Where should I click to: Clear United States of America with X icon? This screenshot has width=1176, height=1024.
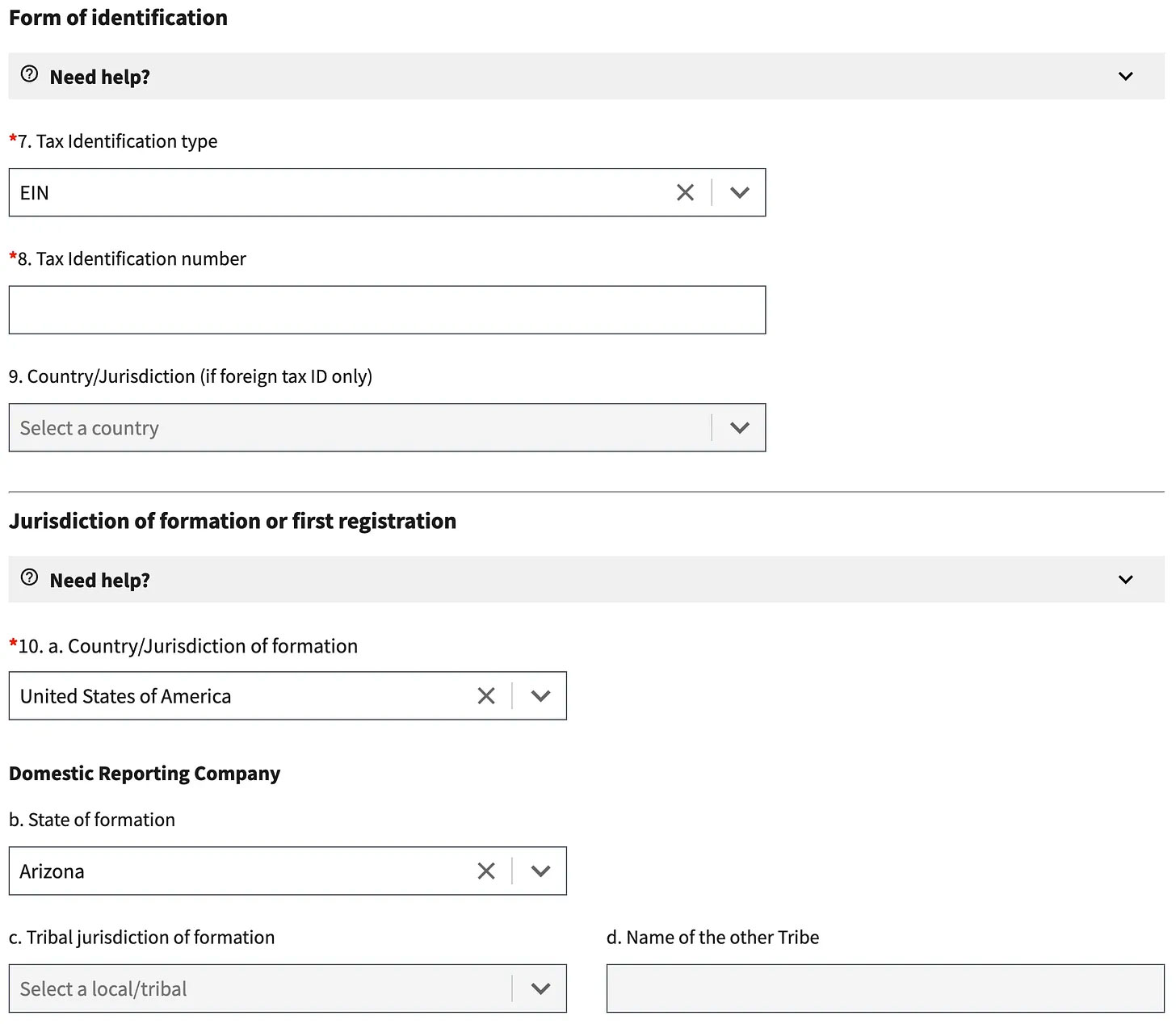tap(486, 695)
